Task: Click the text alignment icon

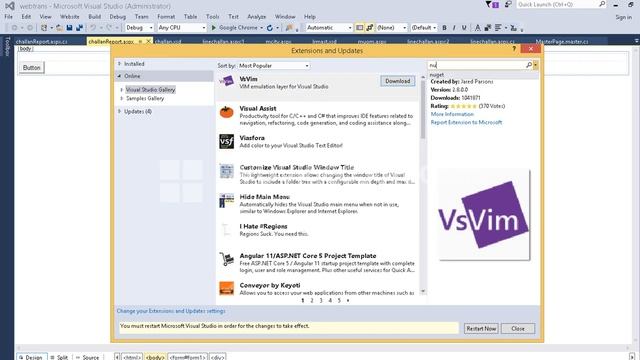Action: click(498, 28)
